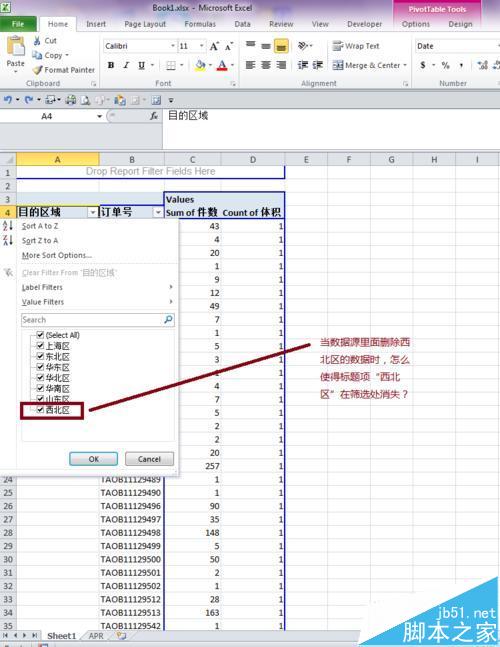Click the Sort A to Z option

pos(40,226)
